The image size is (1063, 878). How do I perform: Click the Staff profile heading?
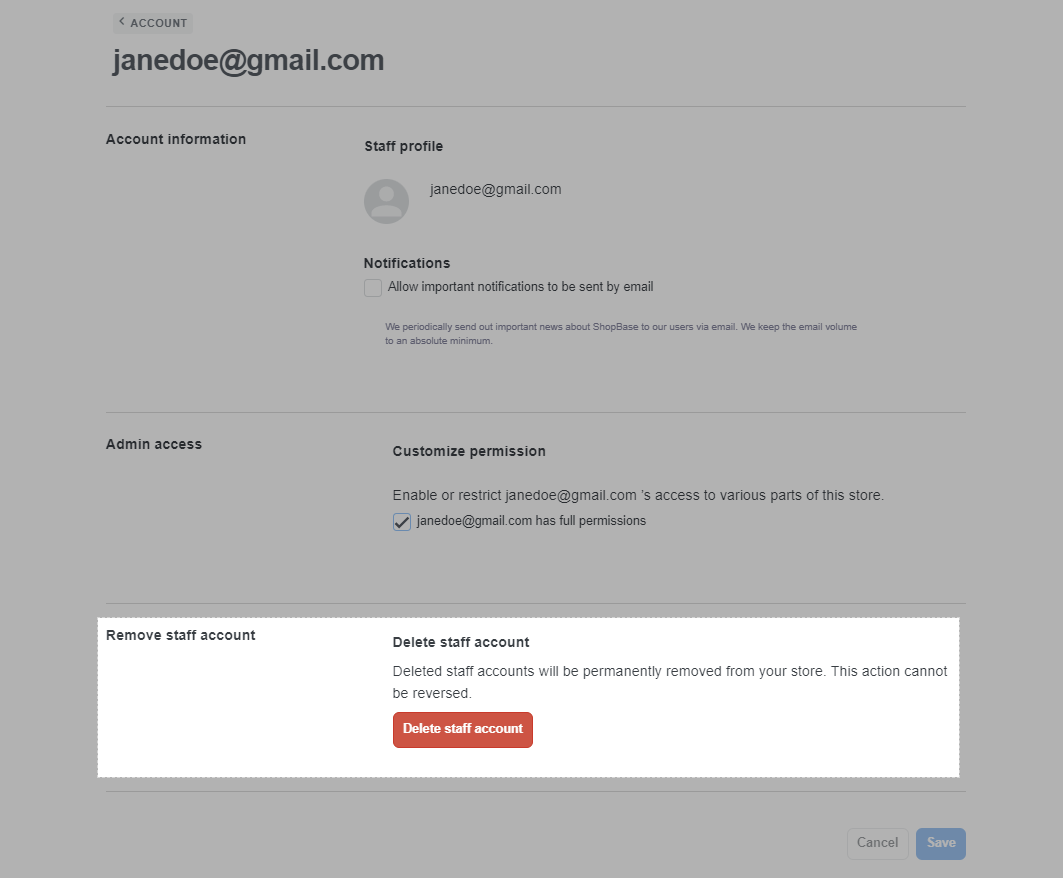pos(403,146)
